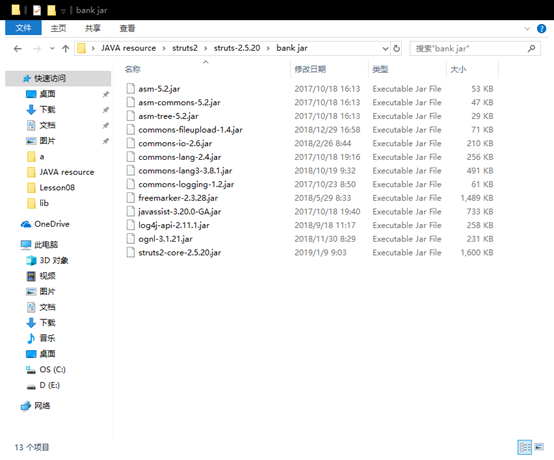The width and height of the screenshot is (554, 460).
Task: Go forward with the right arrow
Action: [37, 49]
